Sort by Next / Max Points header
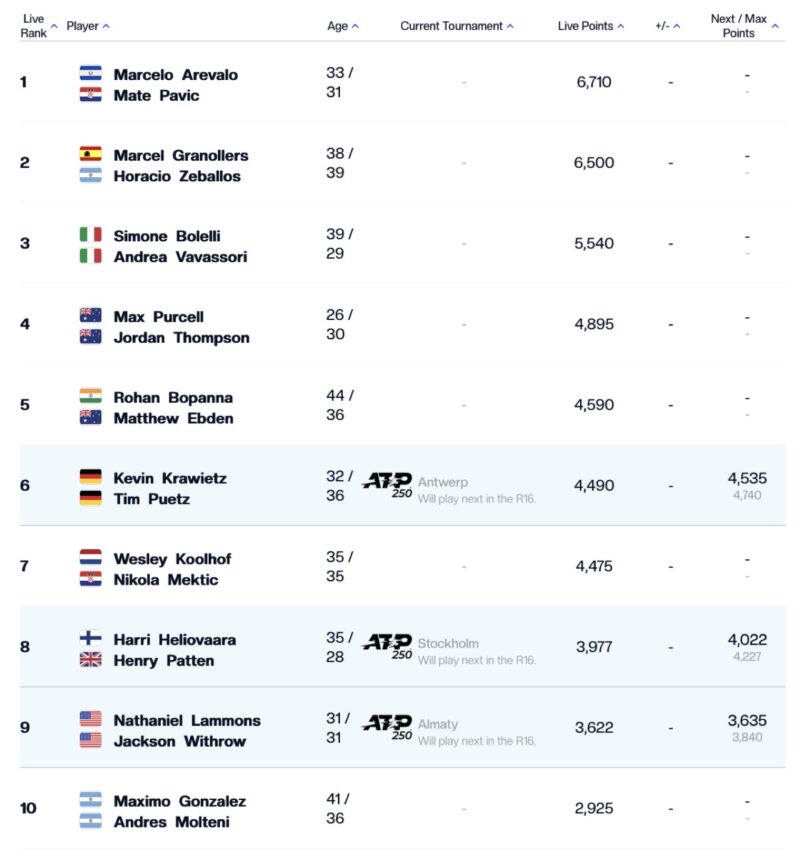This screenshot has height=860, width=800. click(x=744, y=26)
